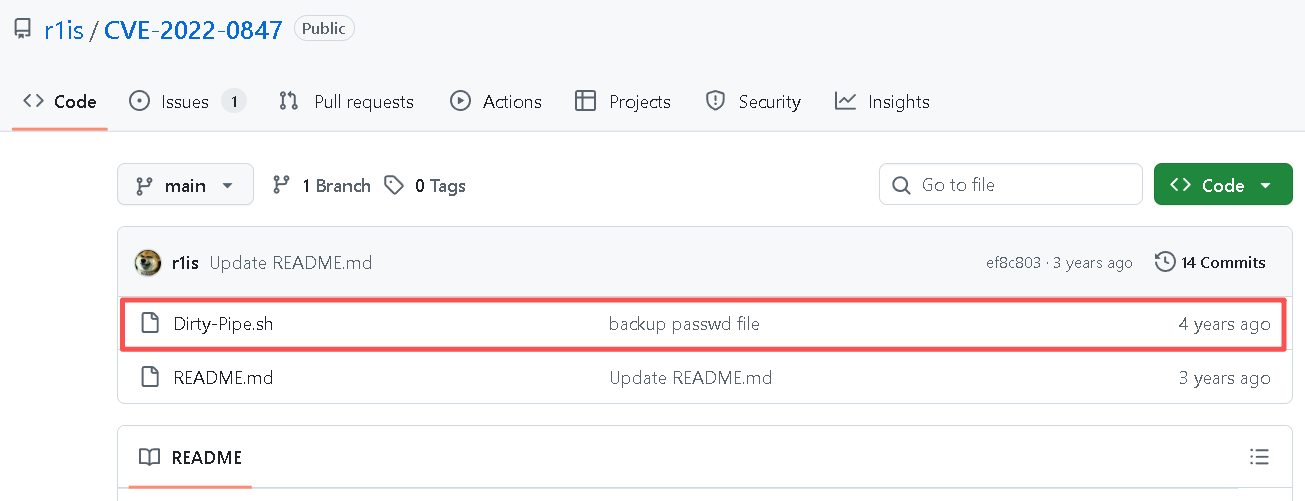Image resolution: width=1305 pixels, height=501 pixels.
Task: Click the README.md file icon
Action: [x=150, y=378]
